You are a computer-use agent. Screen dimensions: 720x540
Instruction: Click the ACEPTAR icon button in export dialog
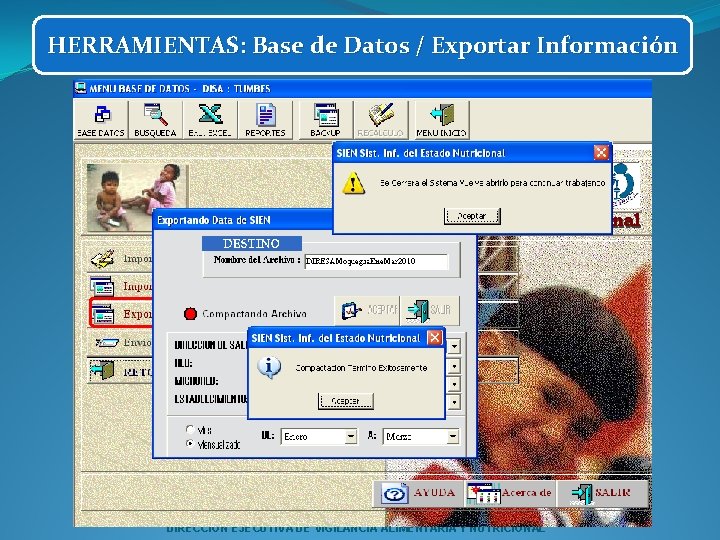coord(366,310)
